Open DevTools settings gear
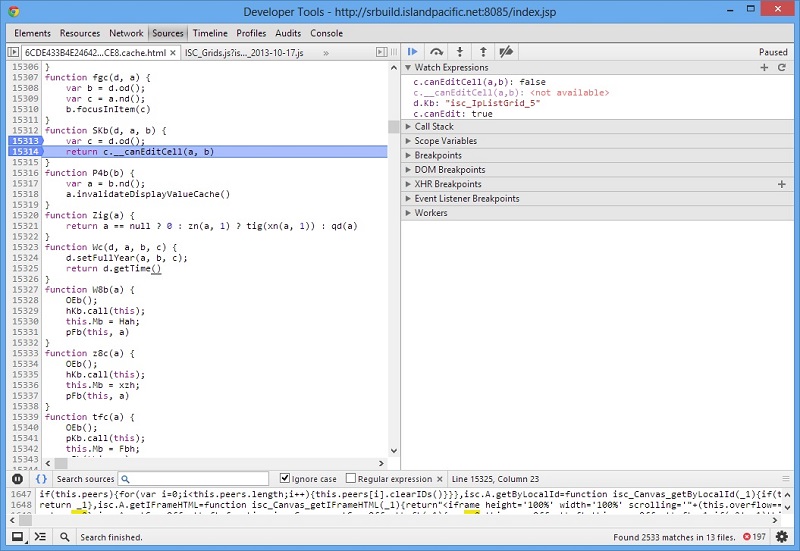The height and width of the screenshot is (551, 800). tap(780, 537)
